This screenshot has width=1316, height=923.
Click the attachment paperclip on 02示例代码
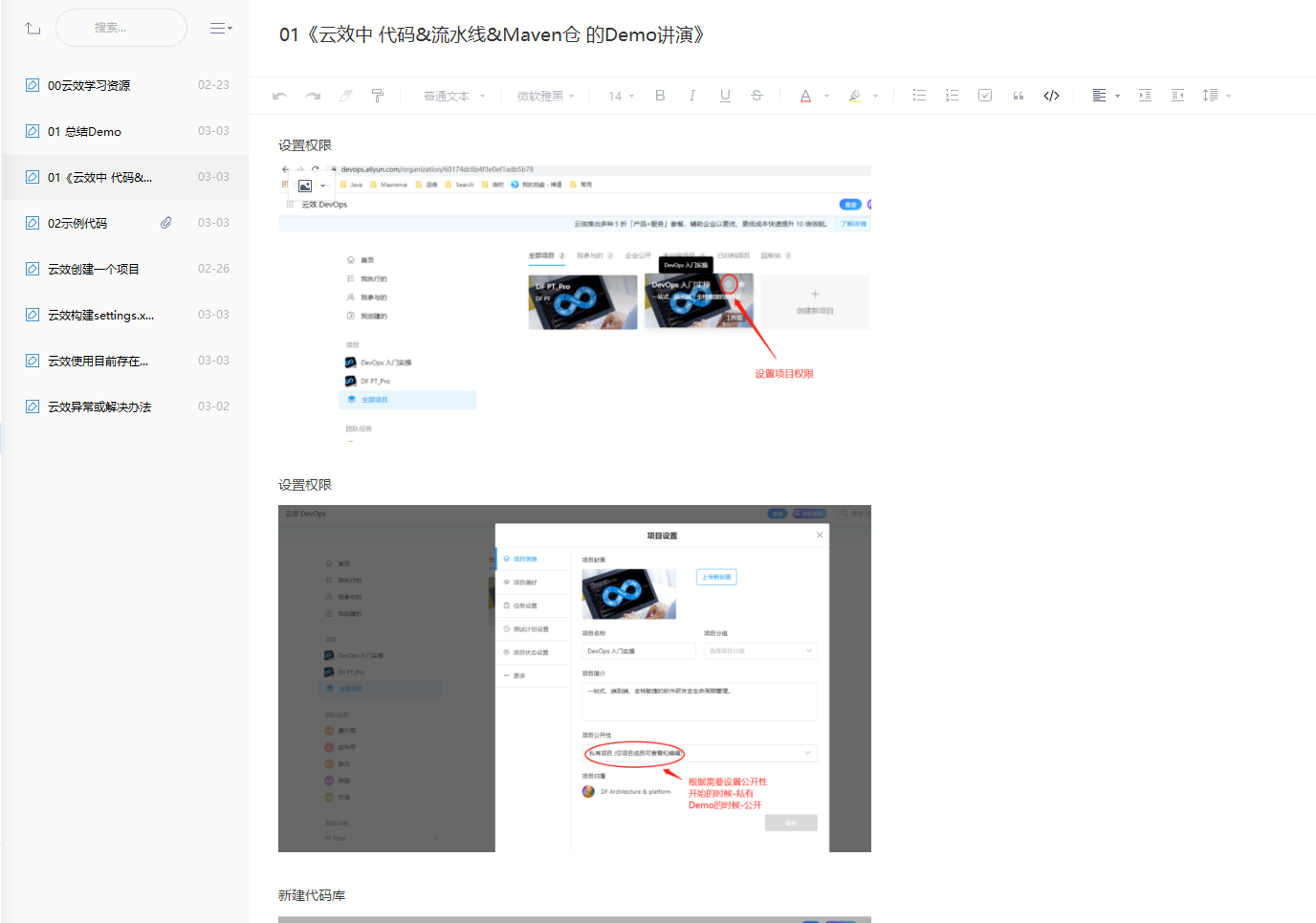point(166,223)
